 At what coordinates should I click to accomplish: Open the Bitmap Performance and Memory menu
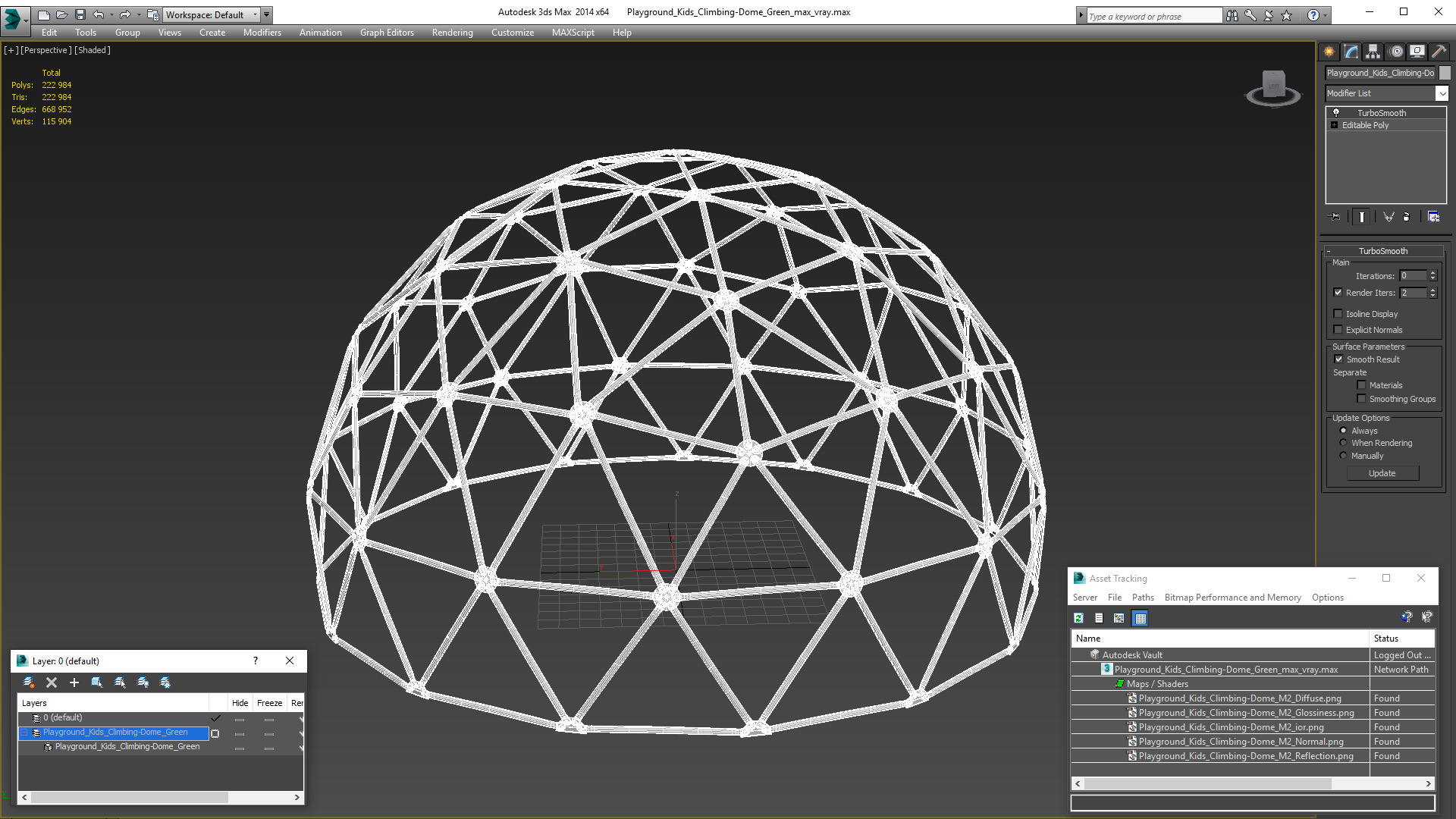1232,598
